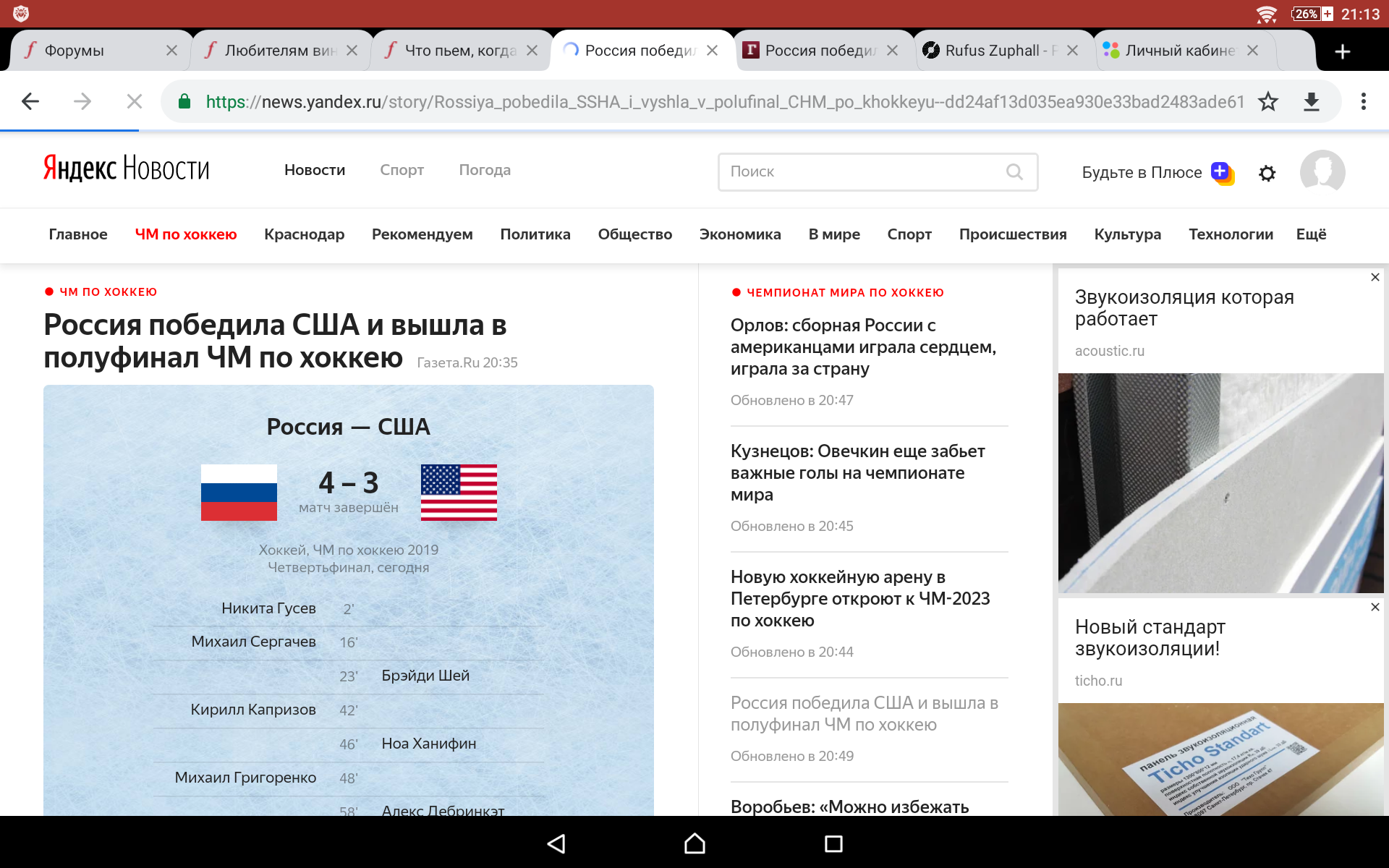
Task: Open the Политика news category
Action: pos(535,234)
